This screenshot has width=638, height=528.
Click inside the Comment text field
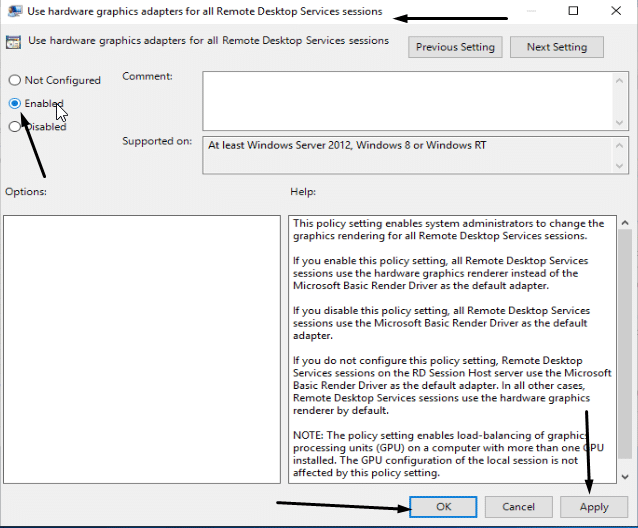click(x=400, y=100)
